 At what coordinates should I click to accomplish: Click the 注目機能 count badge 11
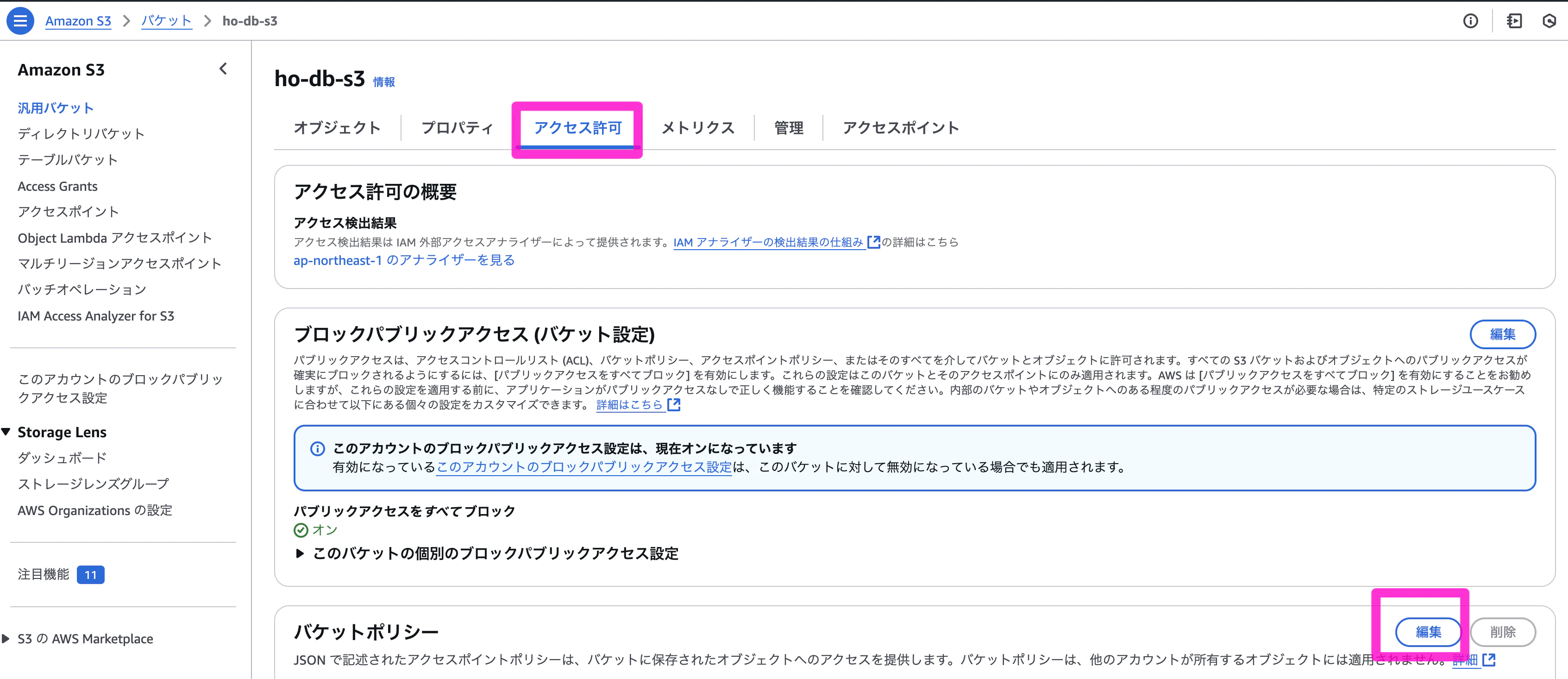pos(91,575)
